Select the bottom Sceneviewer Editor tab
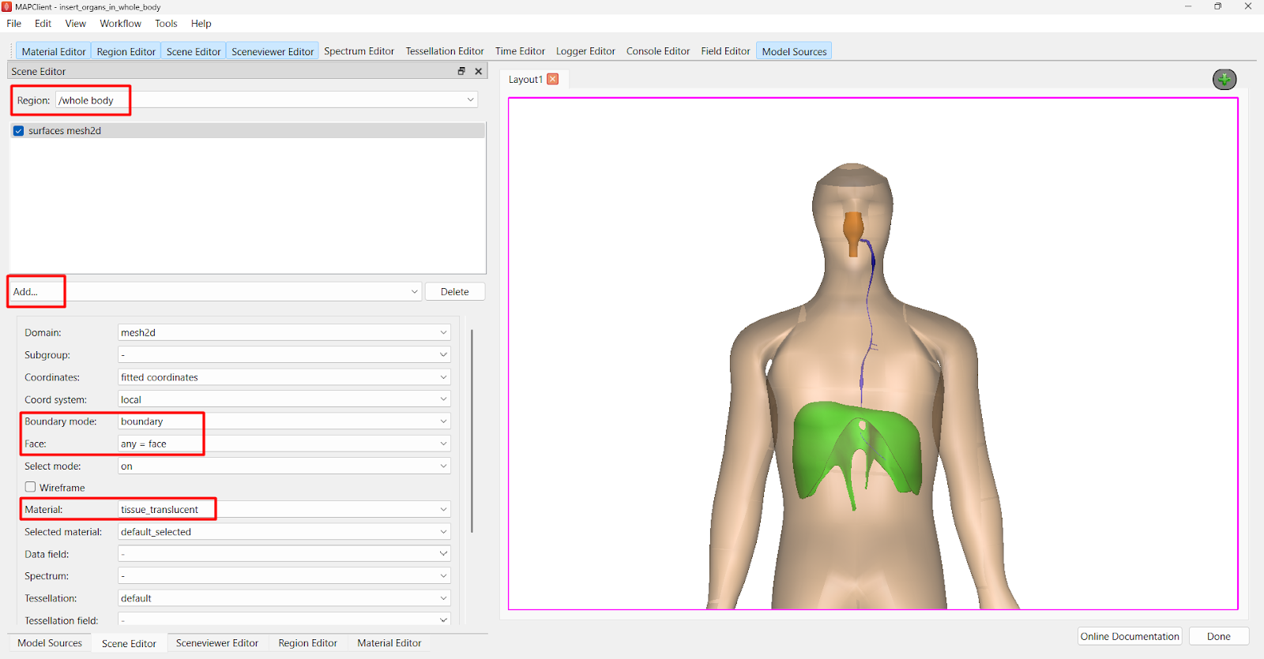Screen dimensions: 1264x659 [x=217, y=643]
